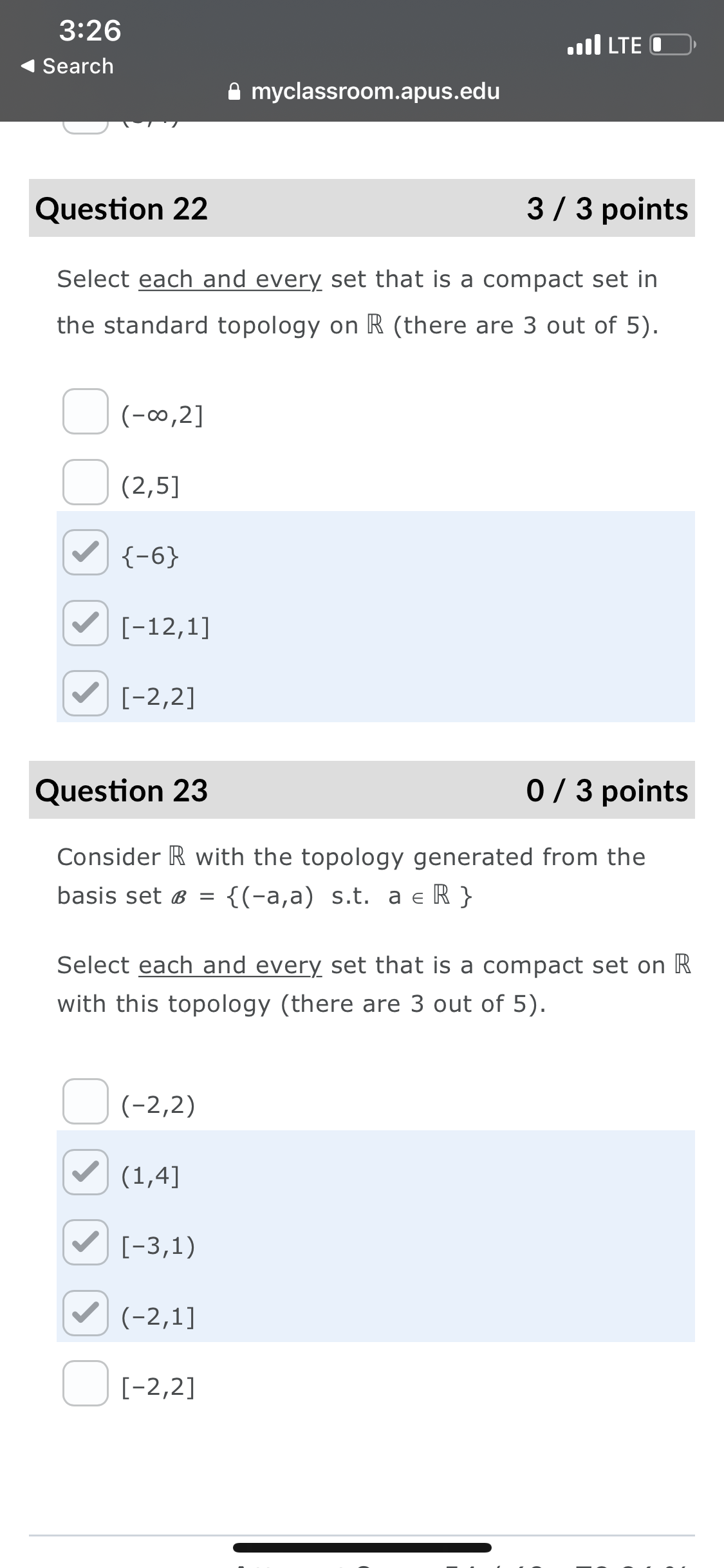Screen dimensions: 724x1568
Task: Check the [−2,2] option in Question 23
Action: coord(86,1383)
